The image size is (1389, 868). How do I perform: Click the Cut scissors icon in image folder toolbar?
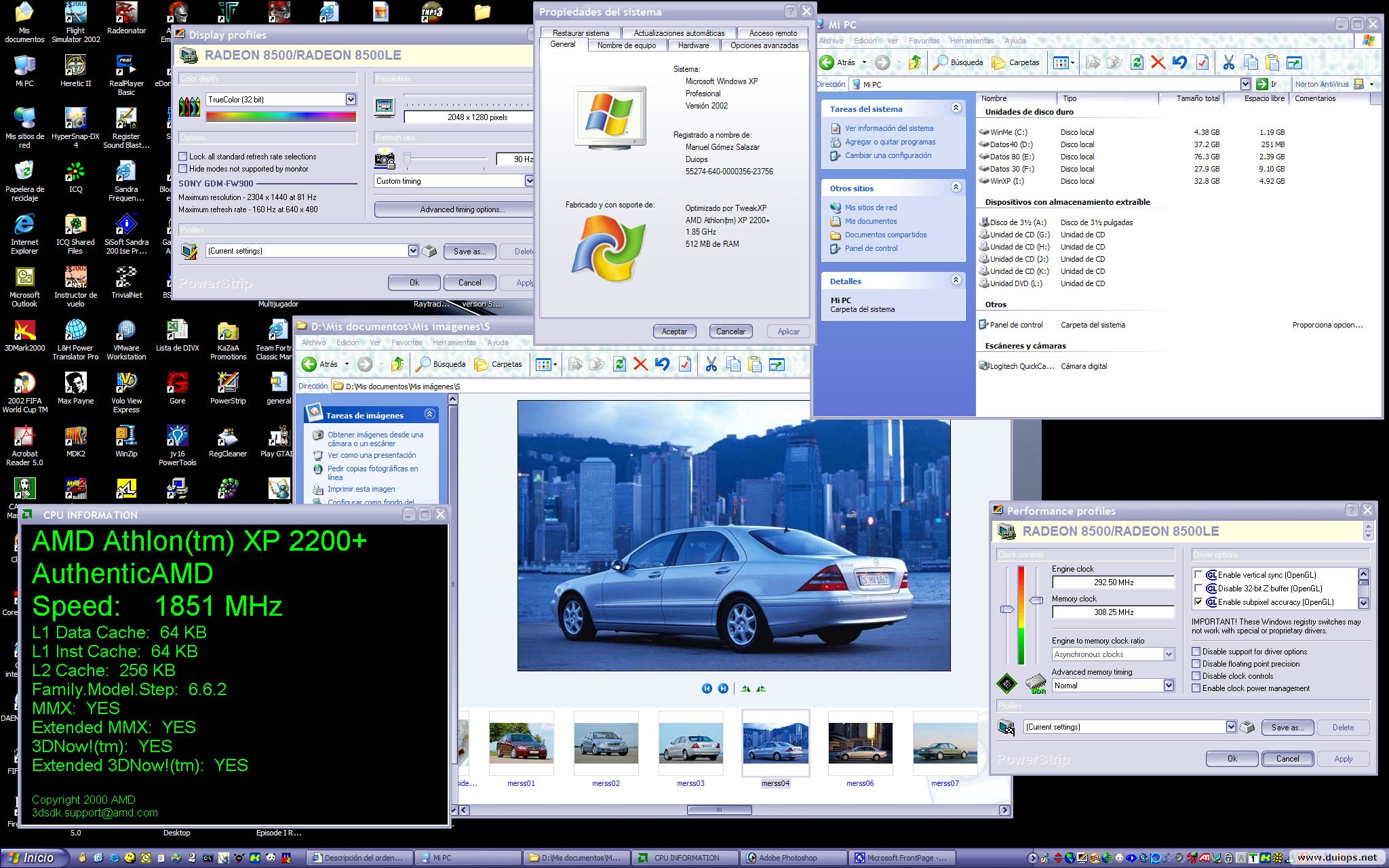pyautogui.click(x=711, y=365)
